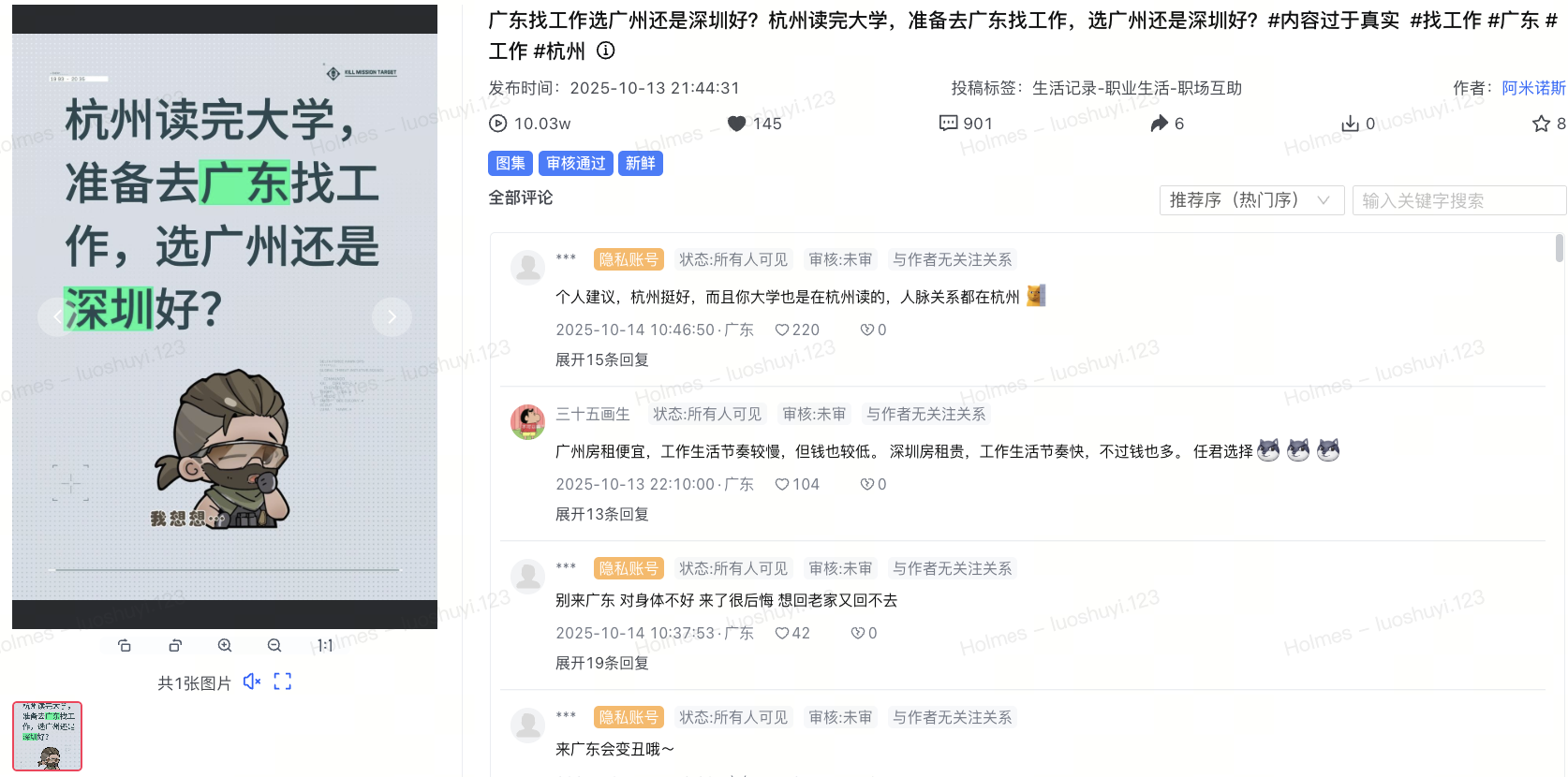Open fullscreen view of the image
This screenshot has width=1568, height=777.
click(283, 682)
